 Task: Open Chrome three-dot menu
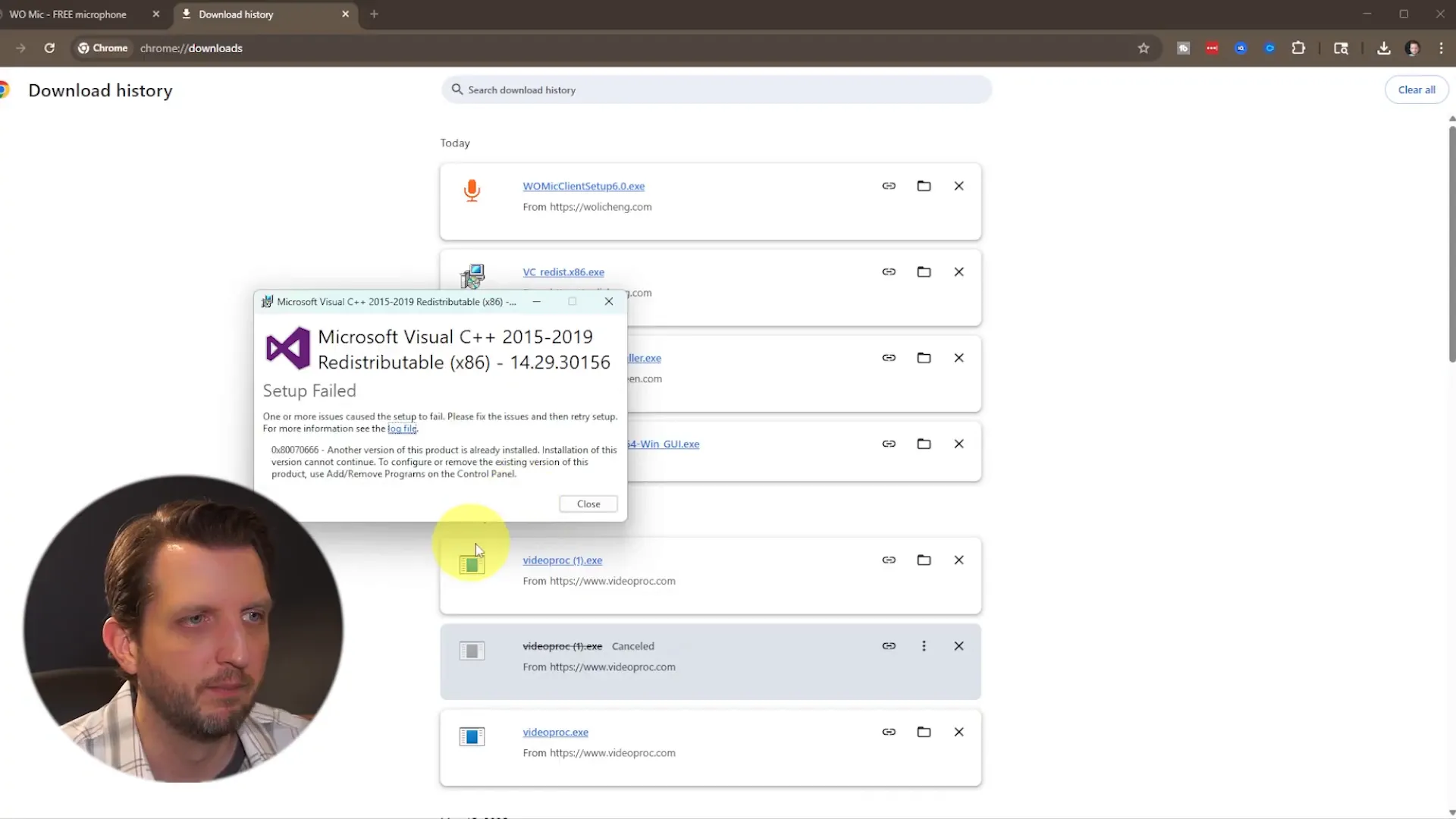(1441, 48)
